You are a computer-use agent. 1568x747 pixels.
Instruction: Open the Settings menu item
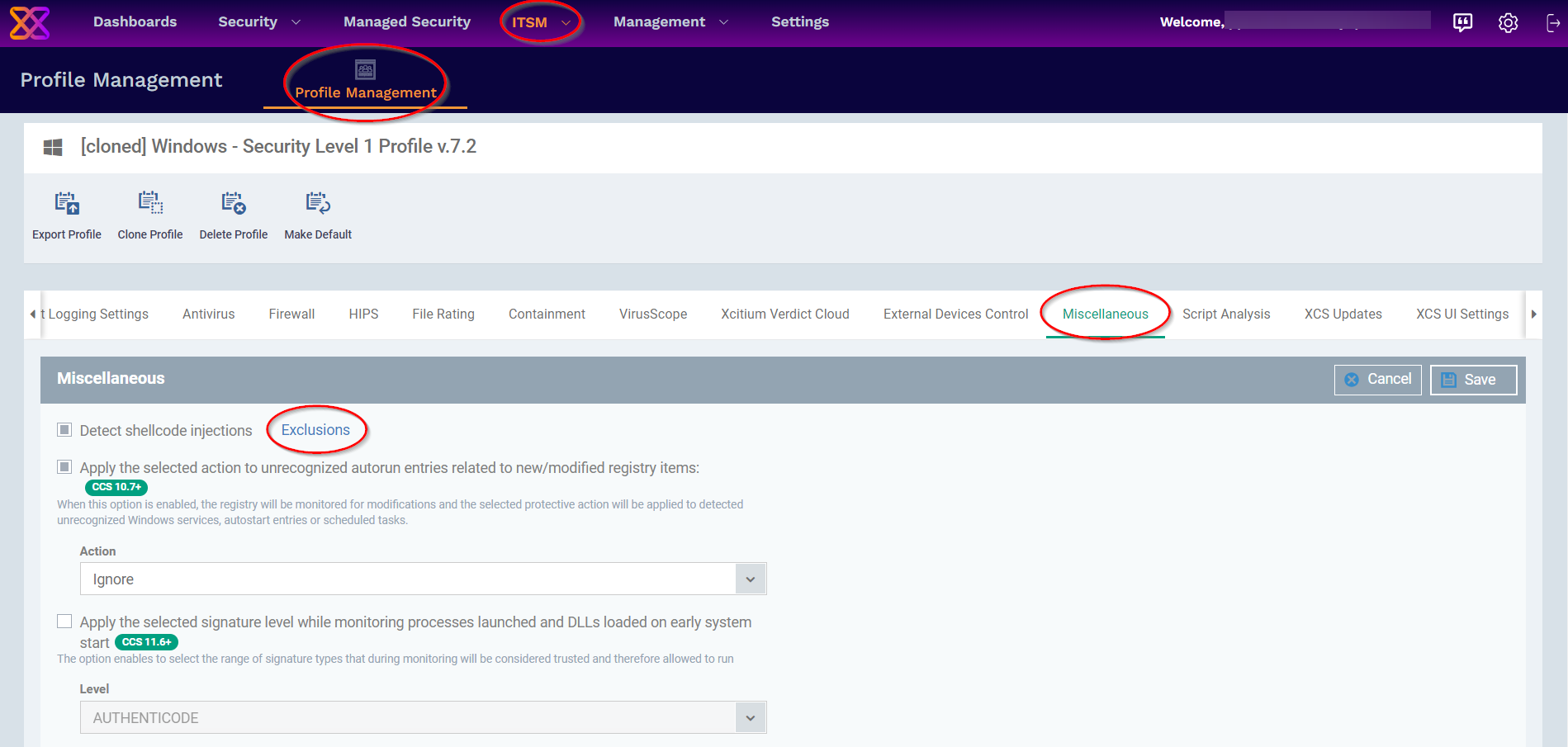coord(799,22)
